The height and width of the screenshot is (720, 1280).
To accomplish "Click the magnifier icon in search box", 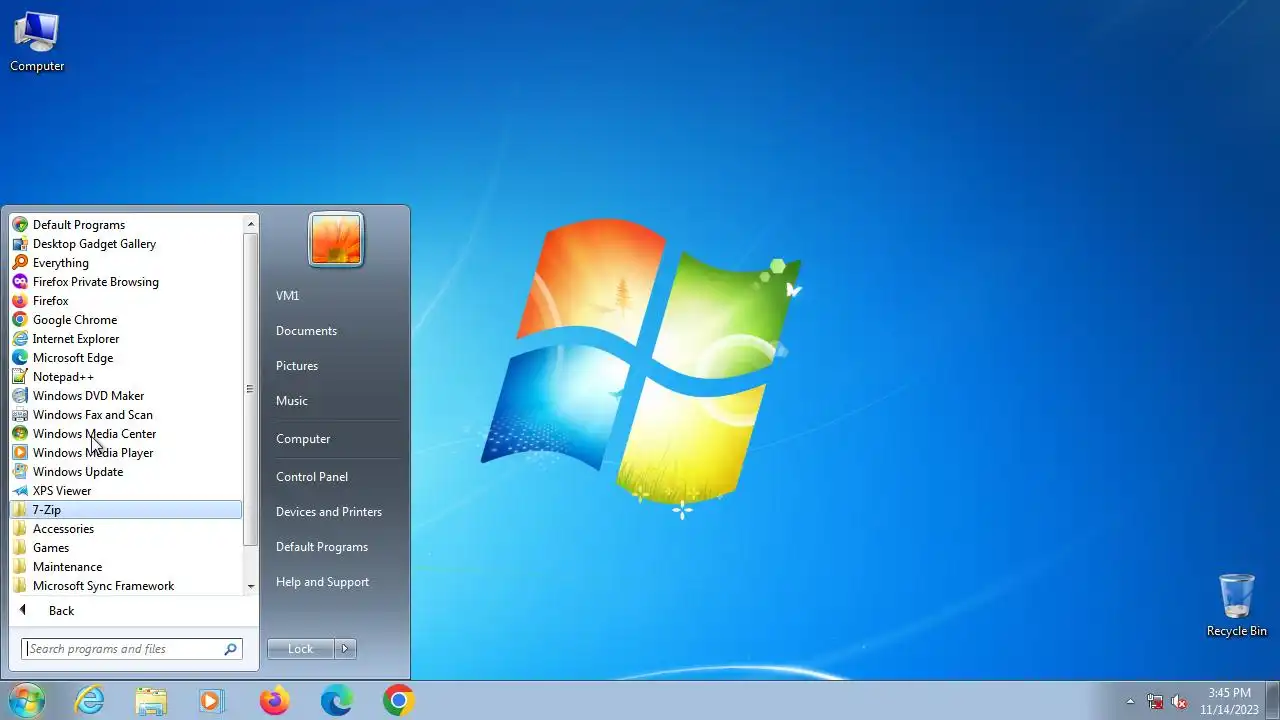I will pyautogui.click(x=231, y=649).
